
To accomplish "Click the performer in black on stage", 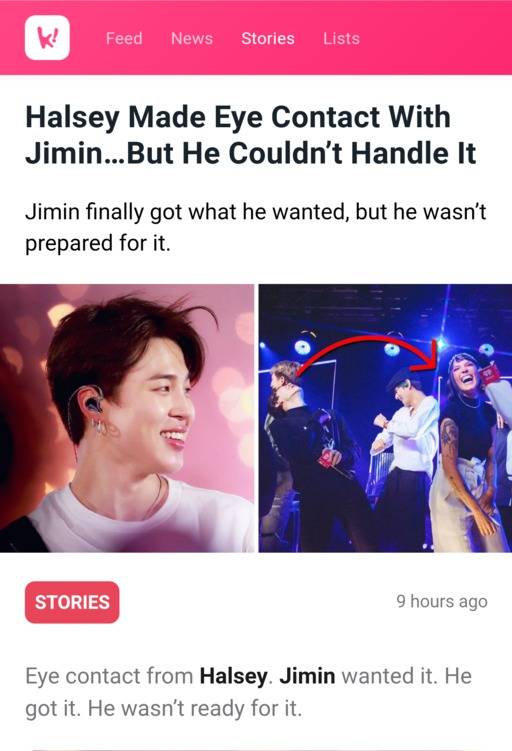I will click(311, 455).
